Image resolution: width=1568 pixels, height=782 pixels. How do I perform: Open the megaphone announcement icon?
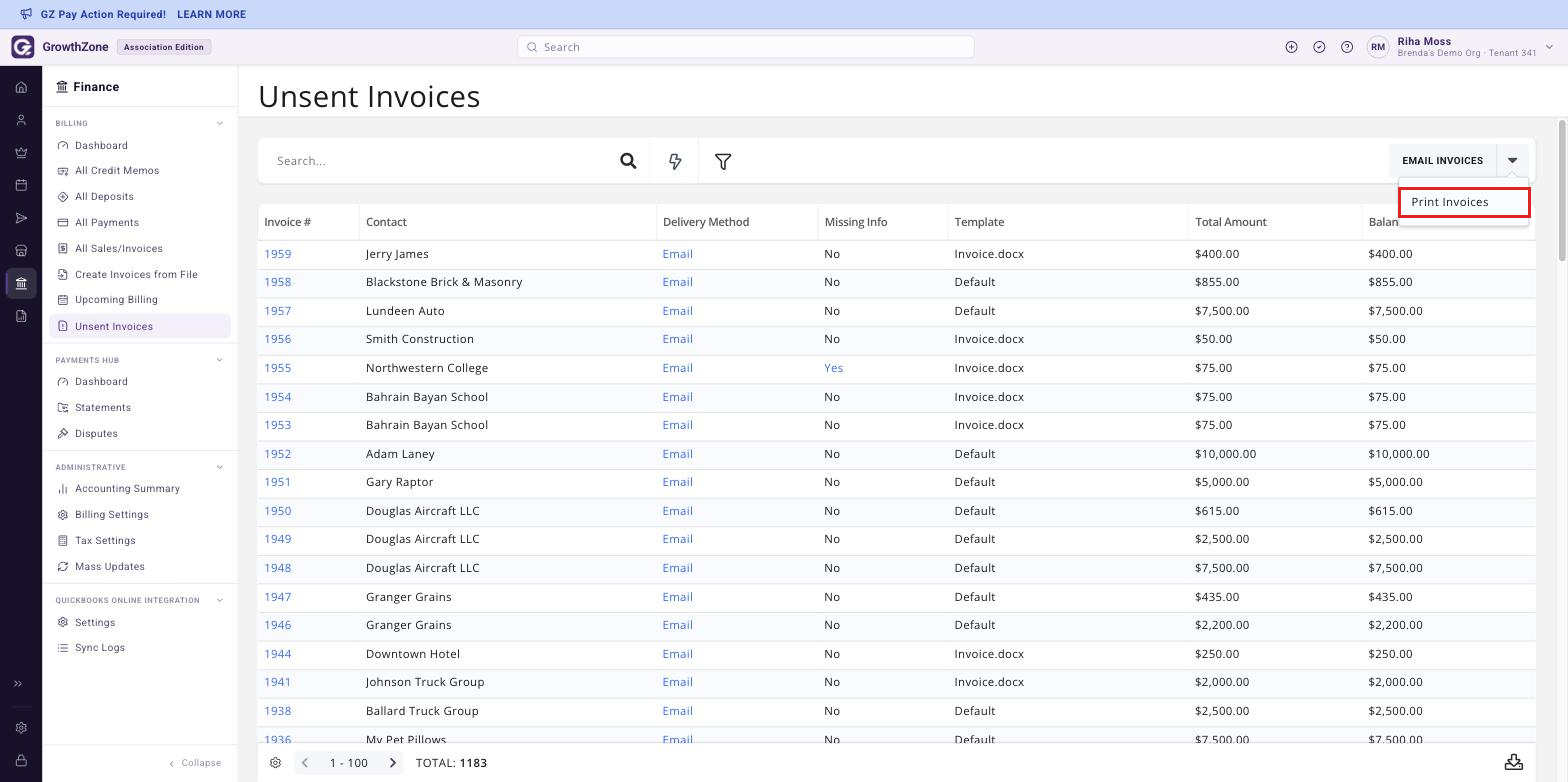(26, 14)
